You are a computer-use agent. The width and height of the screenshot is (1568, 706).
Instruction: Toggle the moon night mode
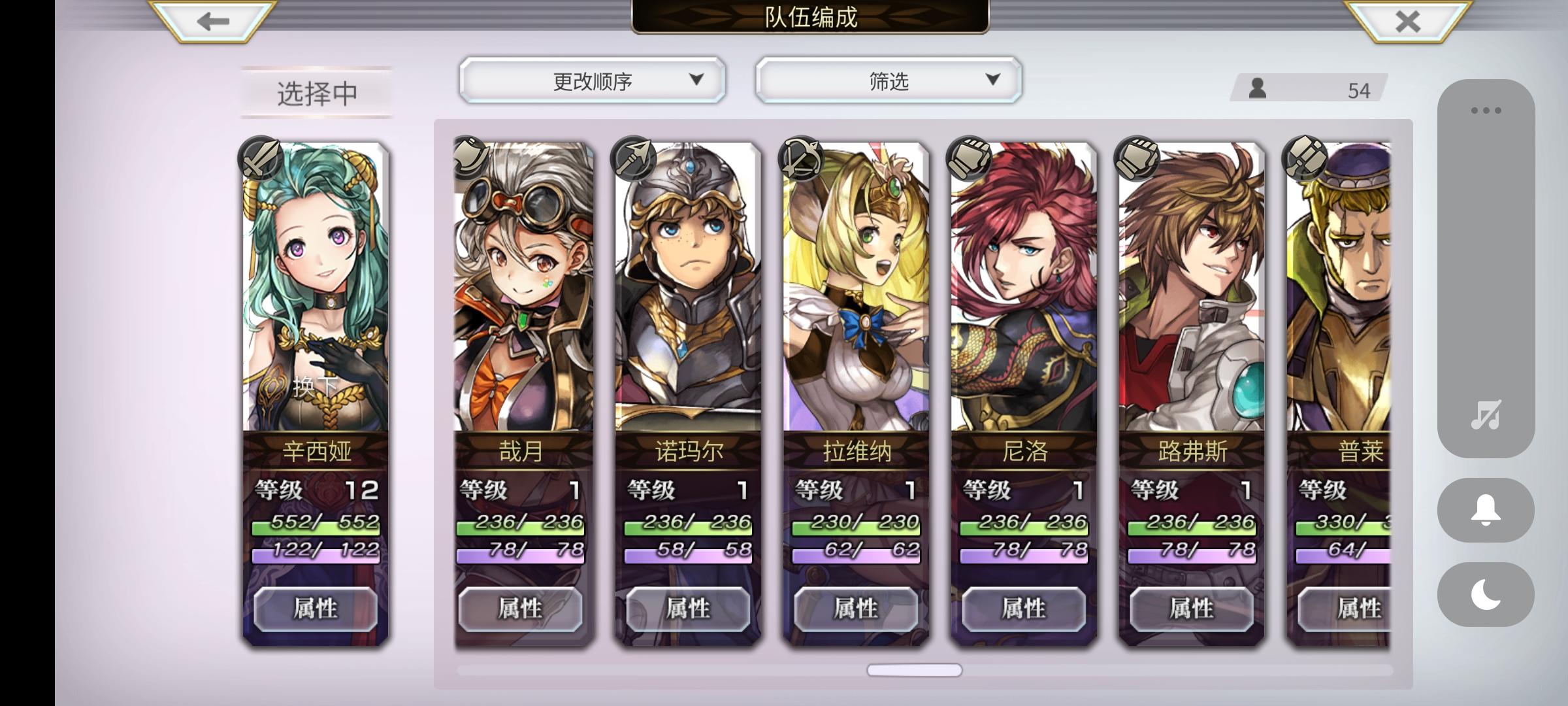click(x=1486, y=594)
